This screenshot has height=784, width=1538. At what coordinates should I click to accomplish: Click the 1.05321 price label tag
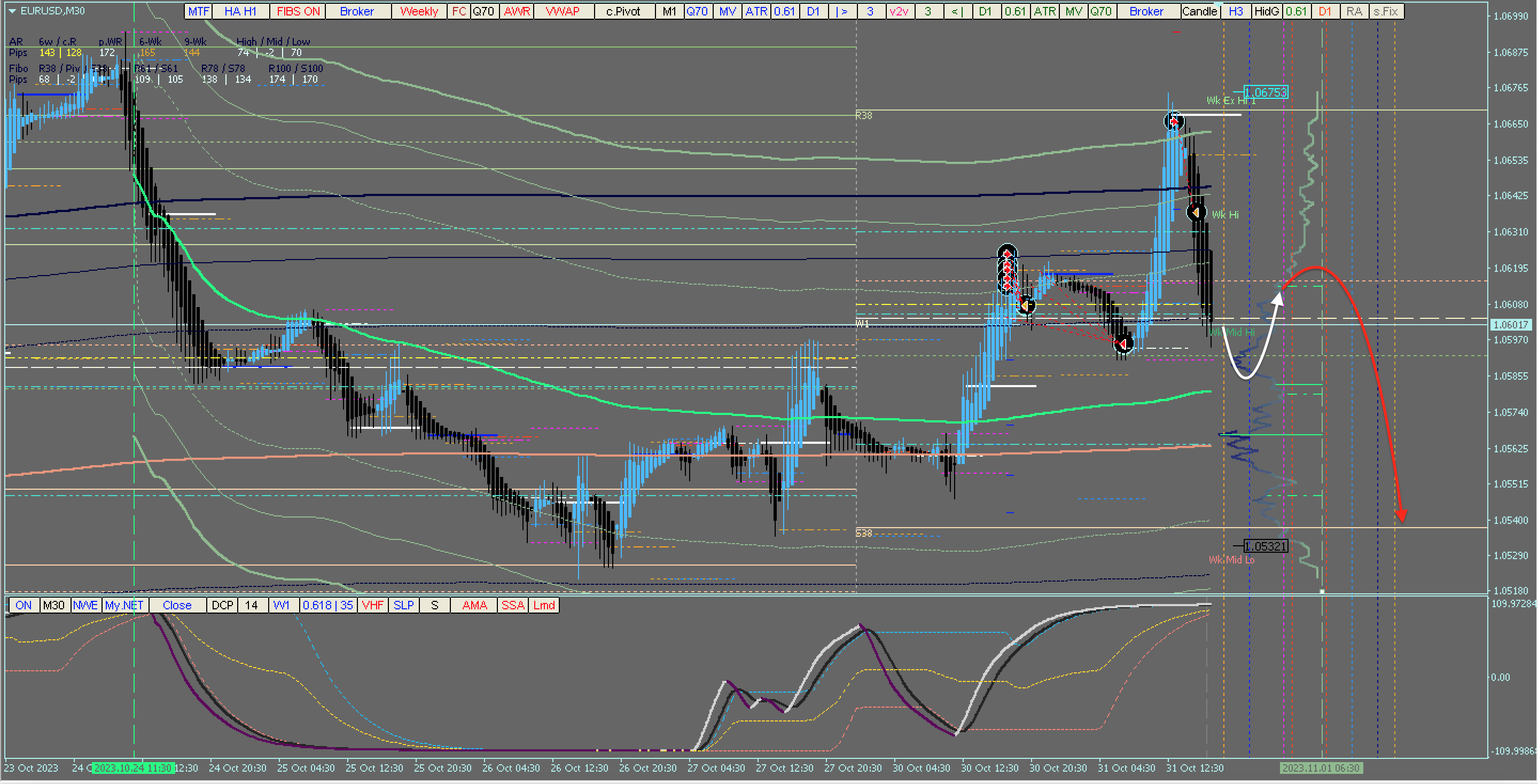coord(1265,546)
